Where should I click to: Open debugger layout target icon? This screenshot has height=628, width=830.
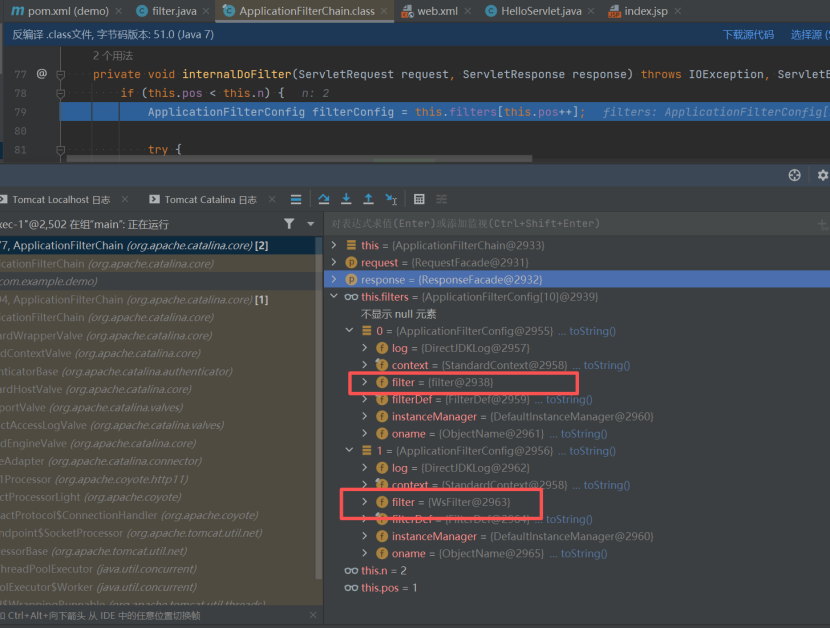point(794,175)
